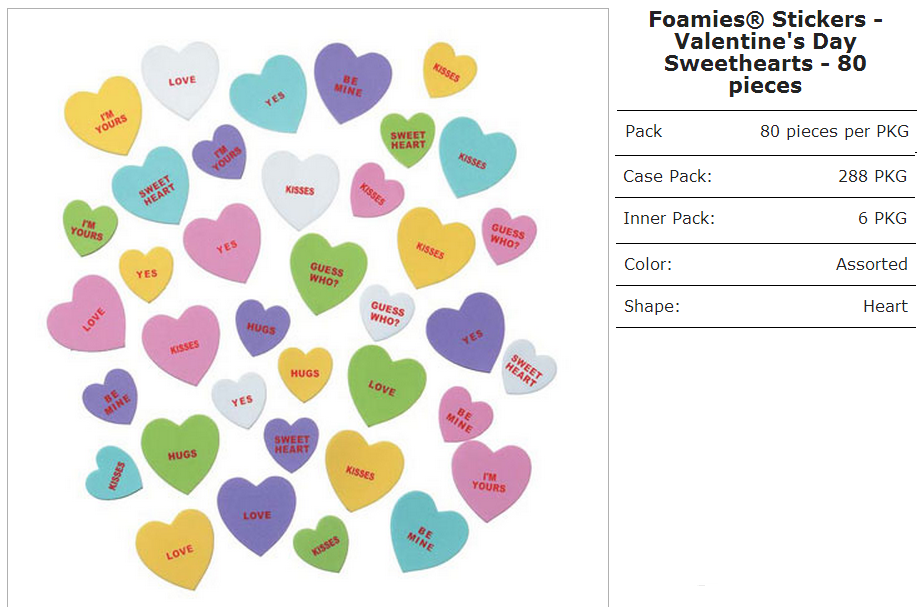Click the teal YES heart sticker
This screenshot has height=607, width=919.
[269, 94]
